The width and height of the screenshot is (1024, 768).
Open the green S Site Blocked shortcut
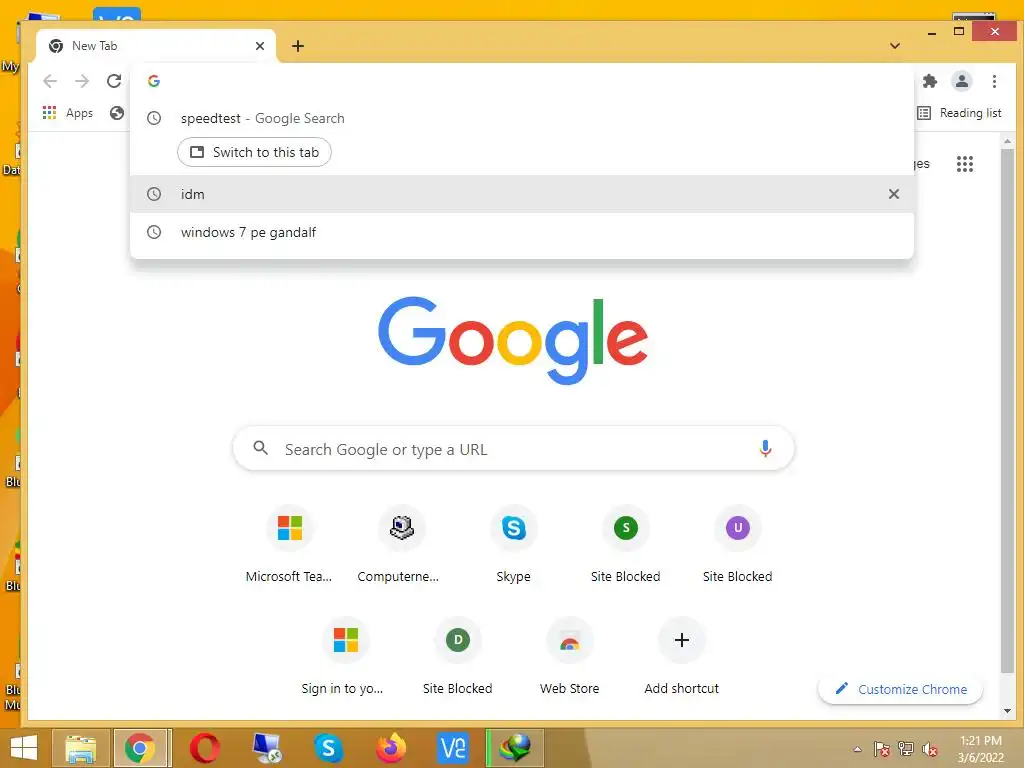(626, 544)
